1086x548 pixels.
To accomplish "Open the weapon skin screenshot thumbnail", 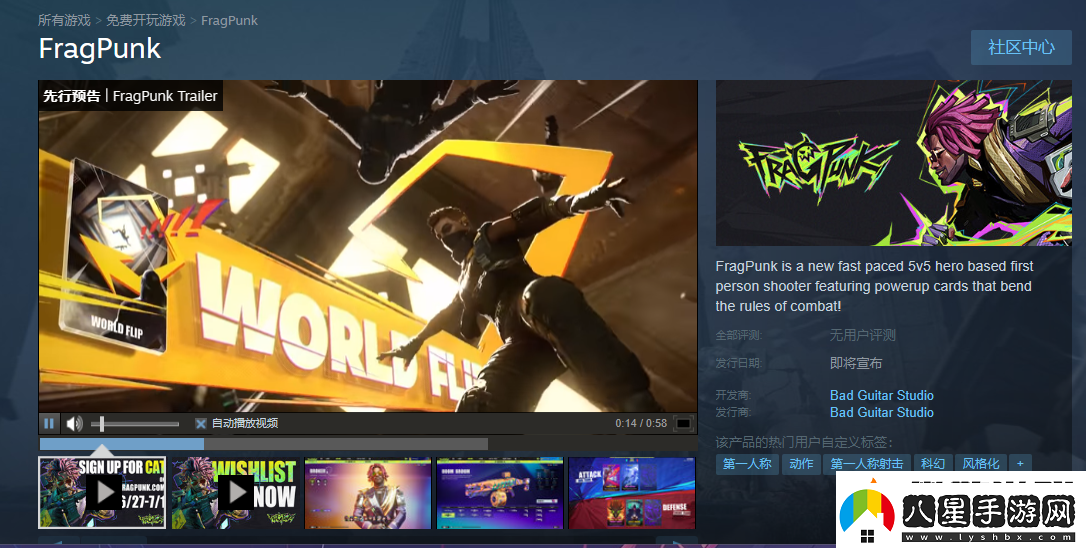I will 499,493.
